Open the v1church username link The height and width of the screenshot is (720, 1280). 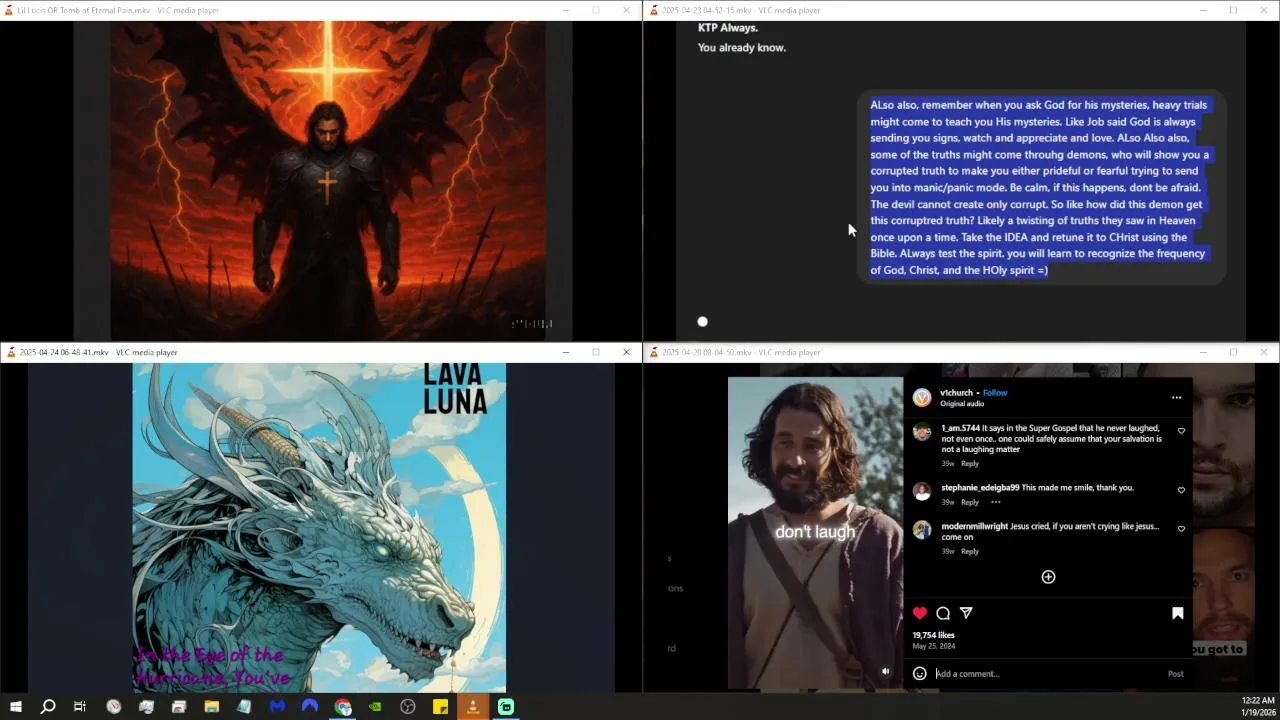point(956,393)
